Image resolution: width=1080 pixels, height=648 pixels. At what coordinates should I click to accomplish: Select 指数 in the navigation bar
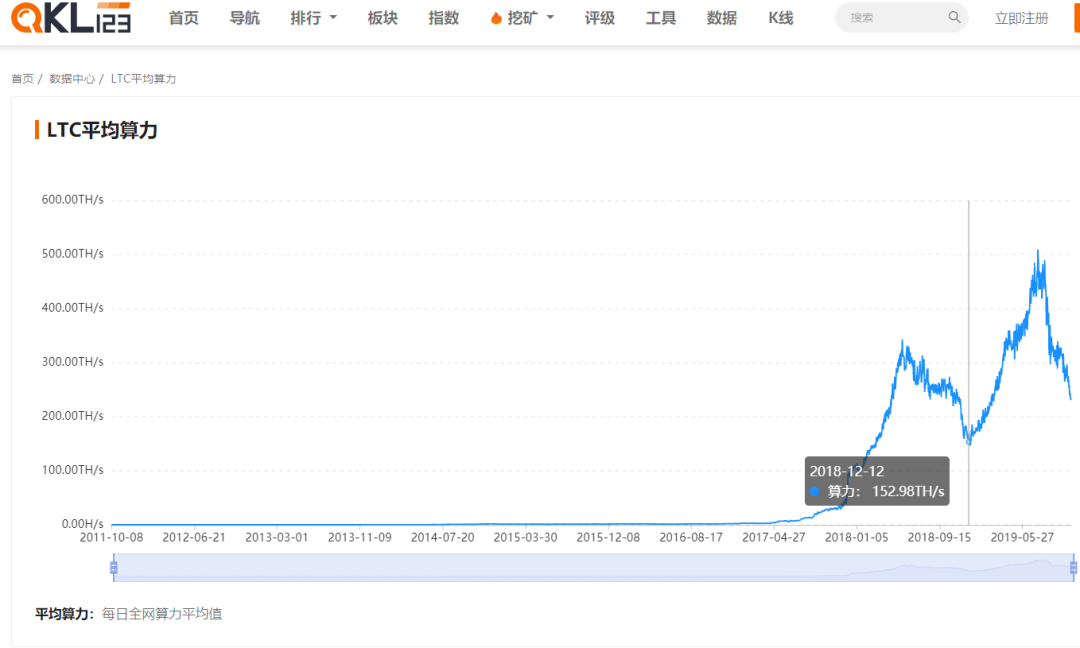click(443, 17)
